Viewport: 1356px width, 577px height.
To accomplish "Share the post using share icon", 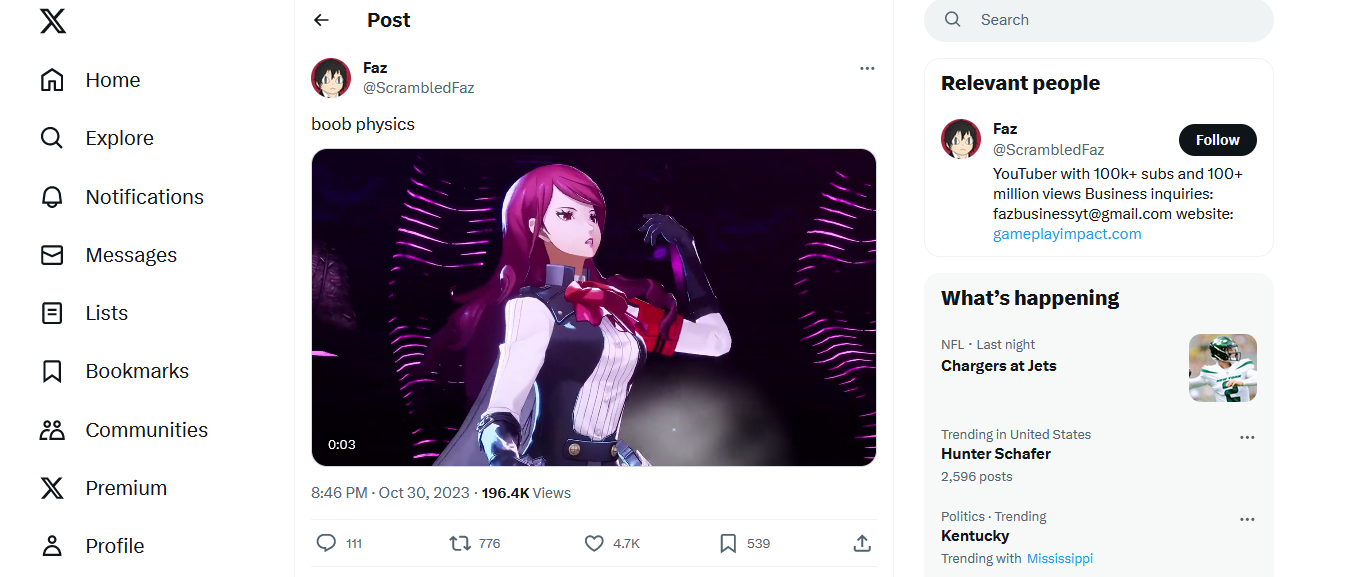I will (862, 543).
